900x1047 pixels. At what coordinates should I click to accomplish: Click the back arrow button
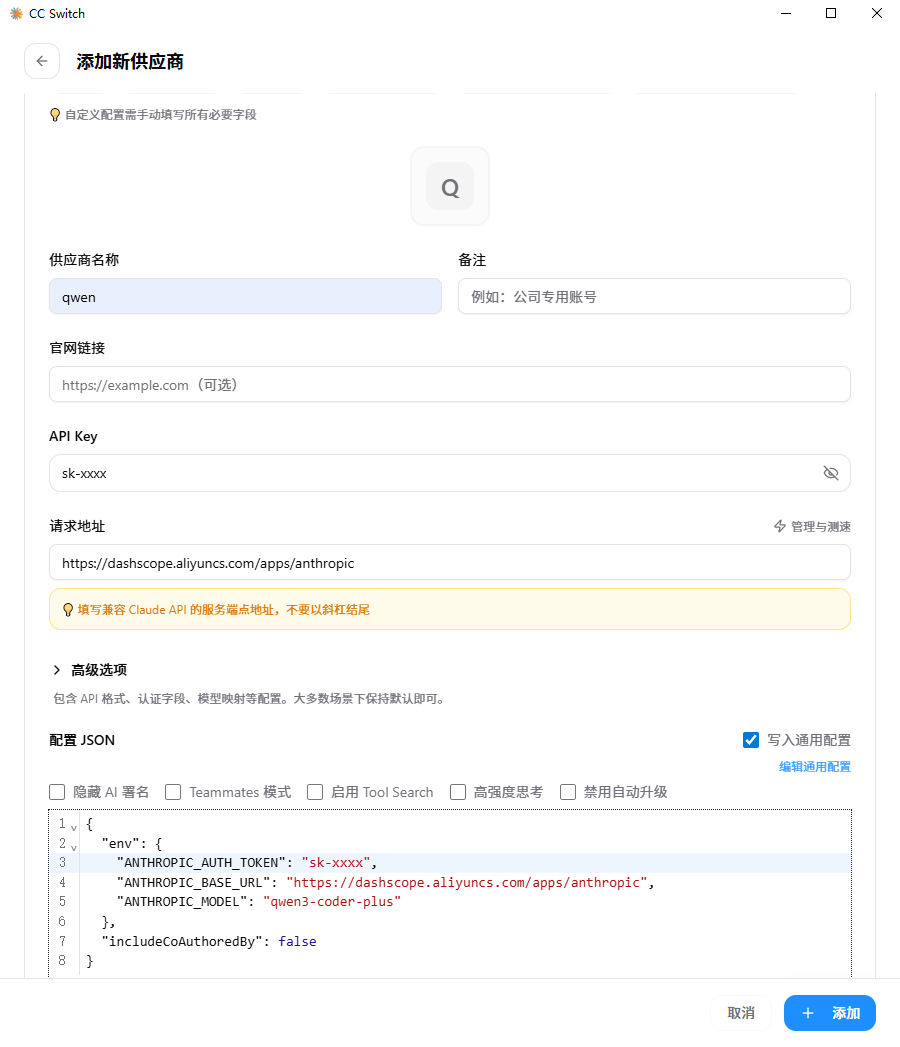[x=41, y=61]
